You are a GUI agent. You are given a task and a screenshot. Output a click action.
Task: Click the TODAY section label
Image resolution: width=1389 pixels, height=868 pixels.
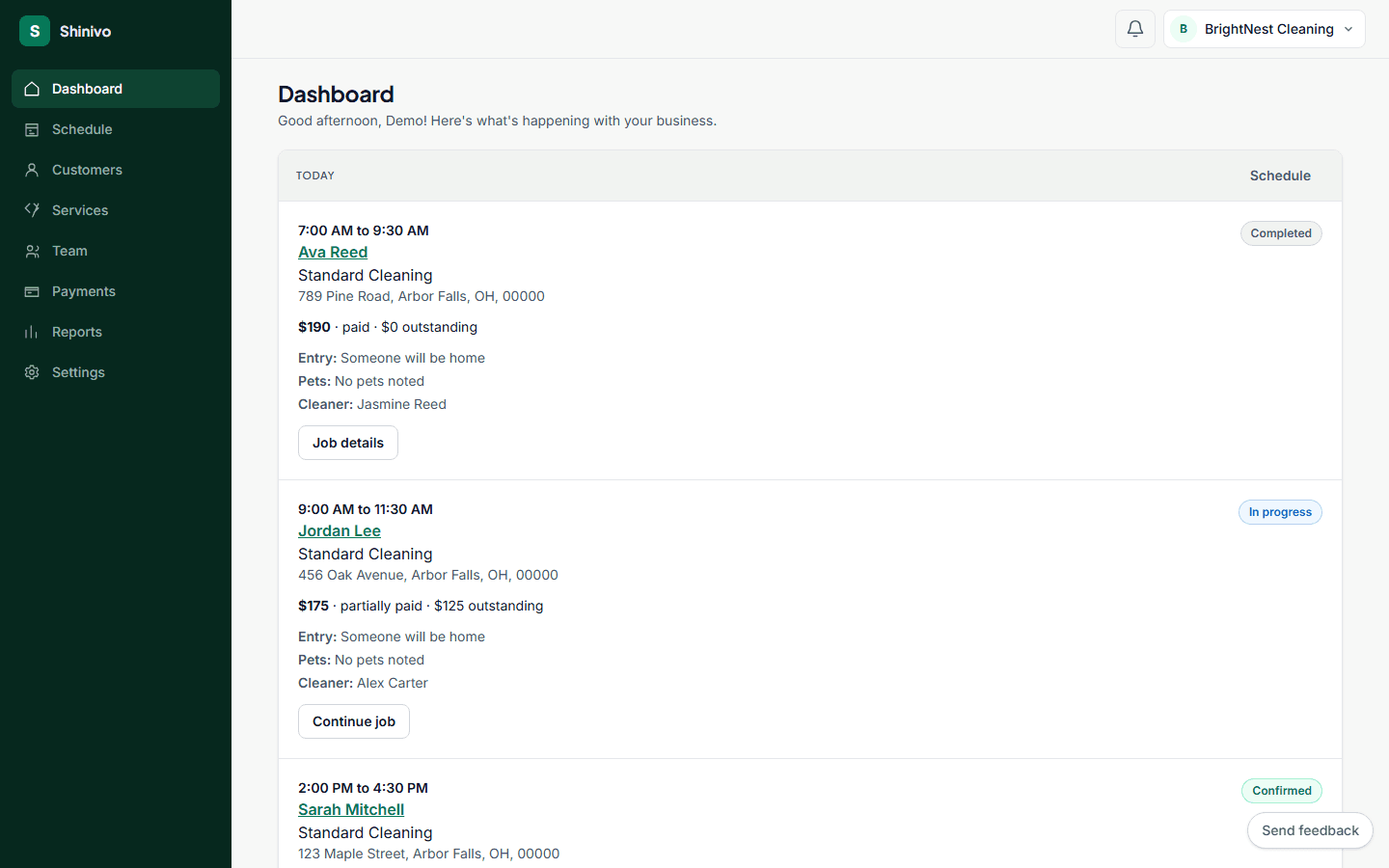[315, 176]
